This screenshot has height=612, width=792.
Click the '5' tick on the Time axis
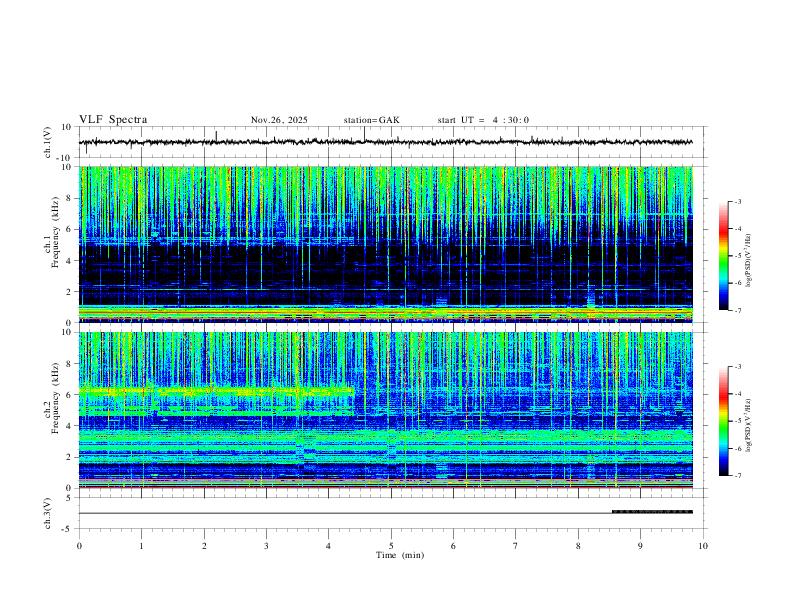click(391, 546)
